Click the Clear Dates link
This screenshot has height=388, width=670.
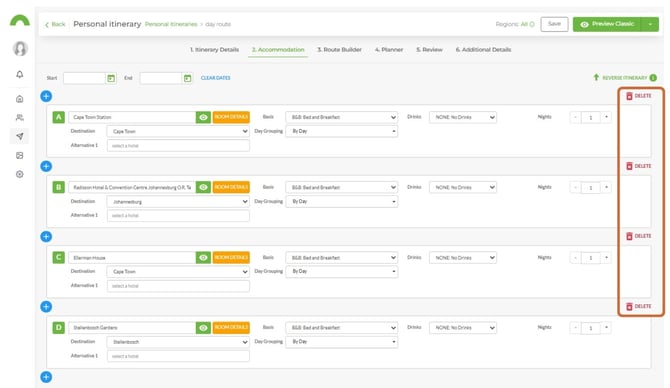tap(215, 78)
